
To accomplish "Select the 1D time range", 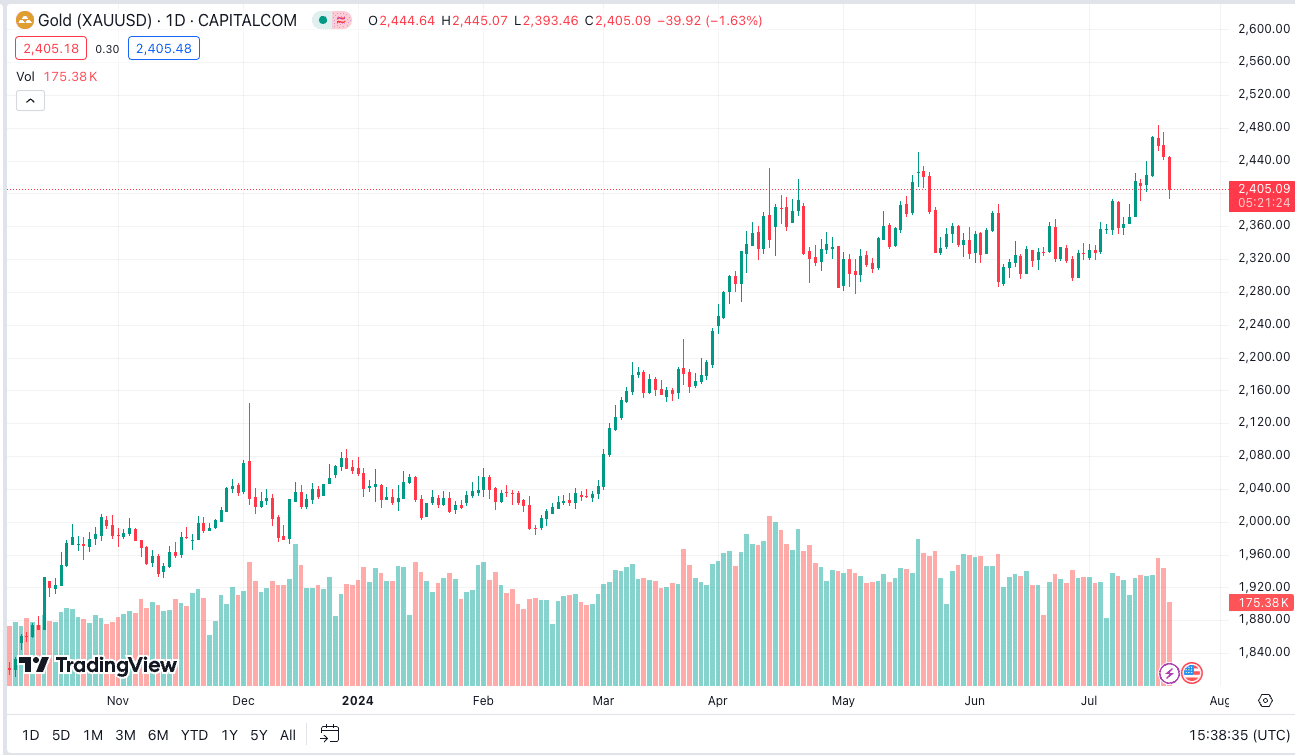I will click(30, 735).
